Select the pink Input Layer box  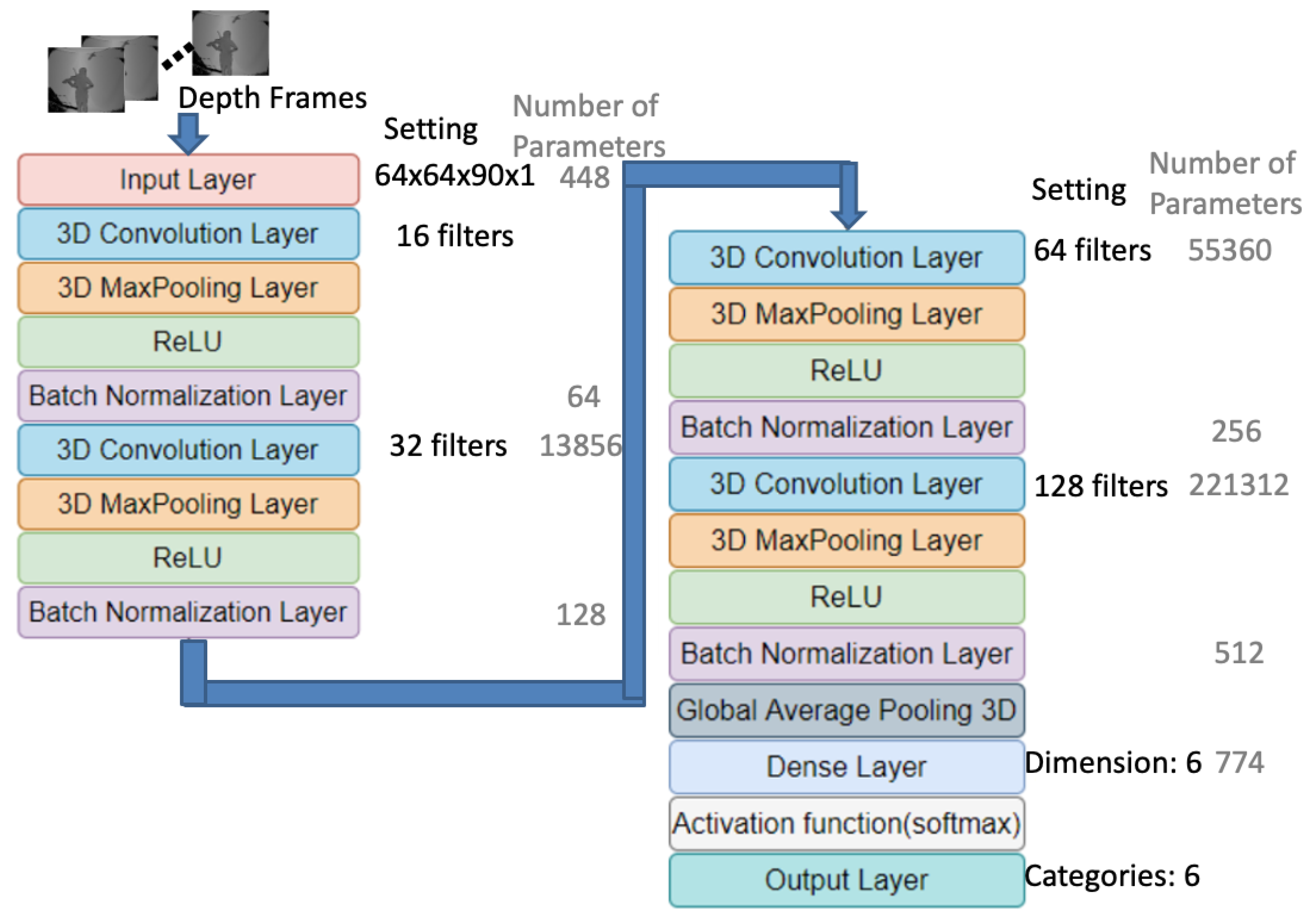pos(188,180)
